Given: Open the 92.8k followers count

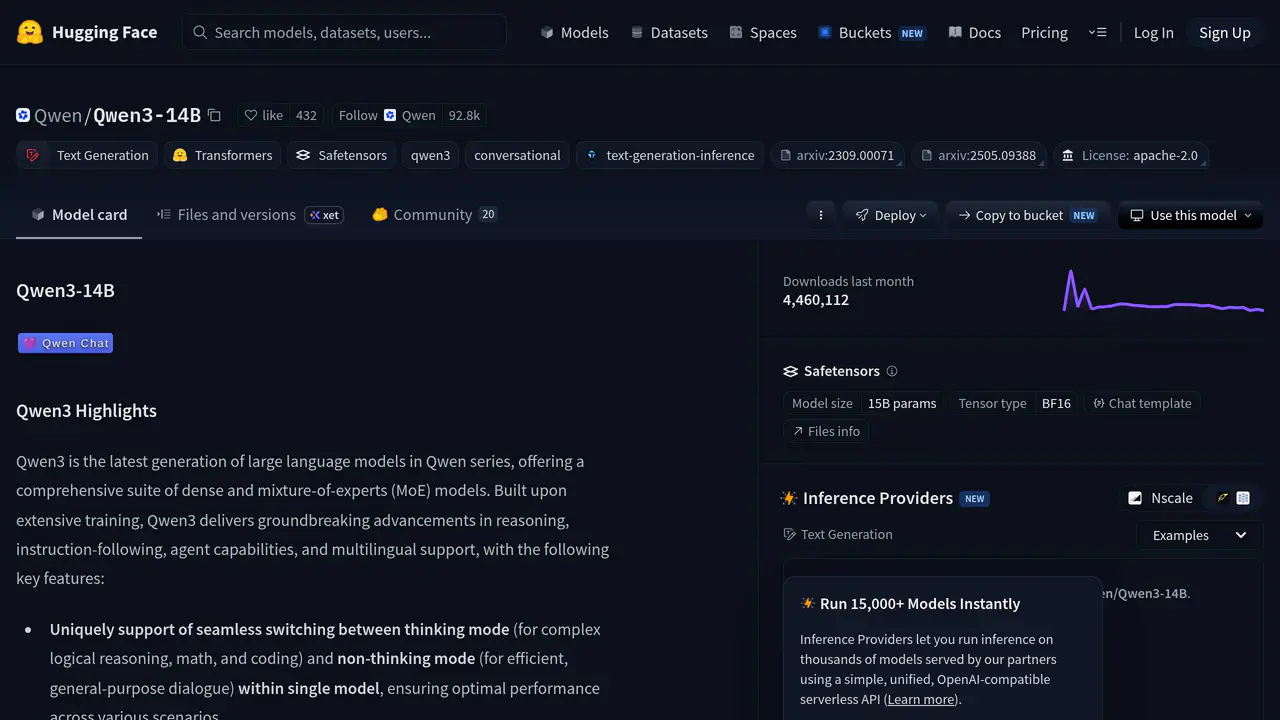Looking at the screenshot, I should (464, 115).
